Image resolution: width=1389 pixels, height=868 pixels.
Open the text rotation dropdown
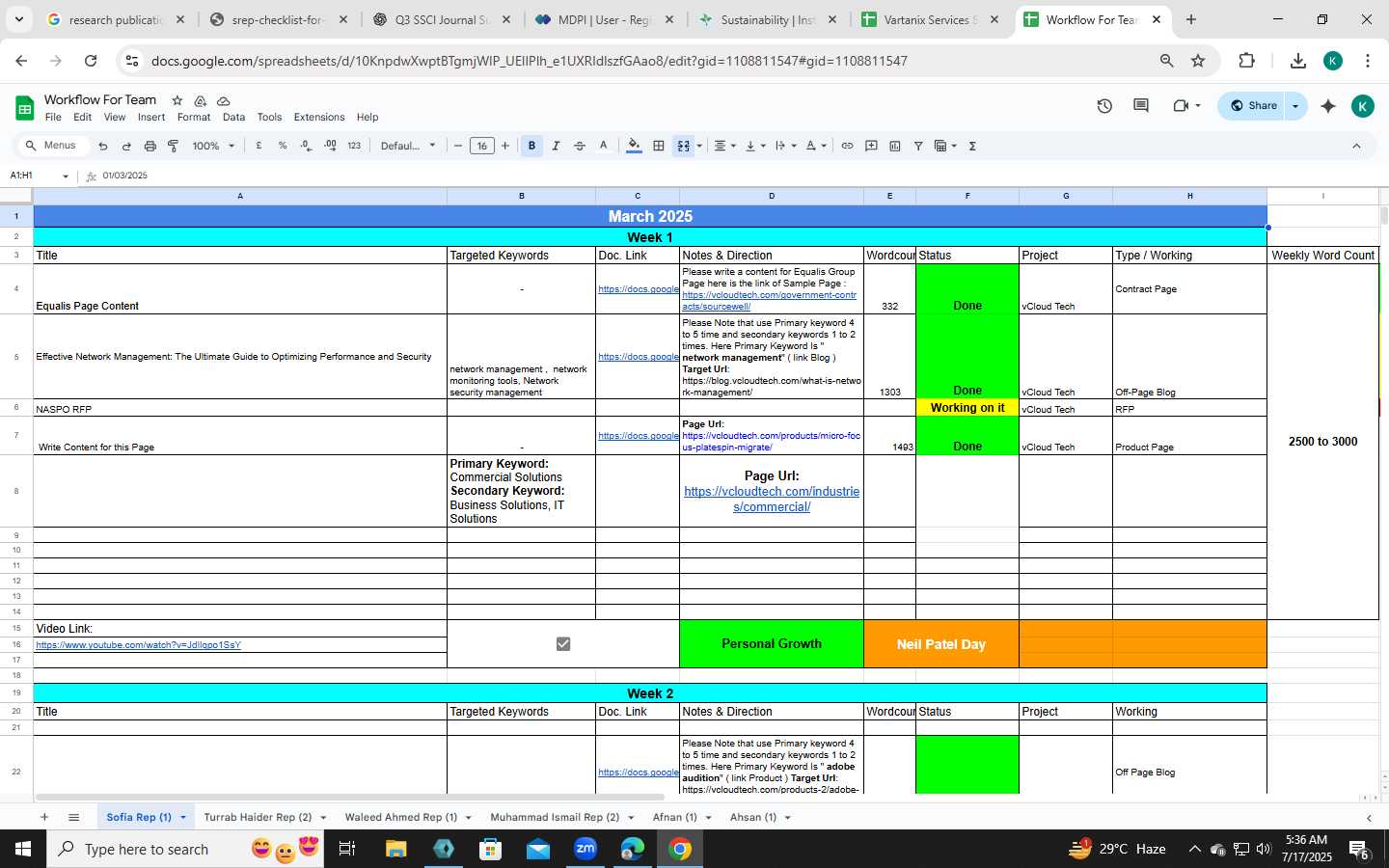[816, 146]
